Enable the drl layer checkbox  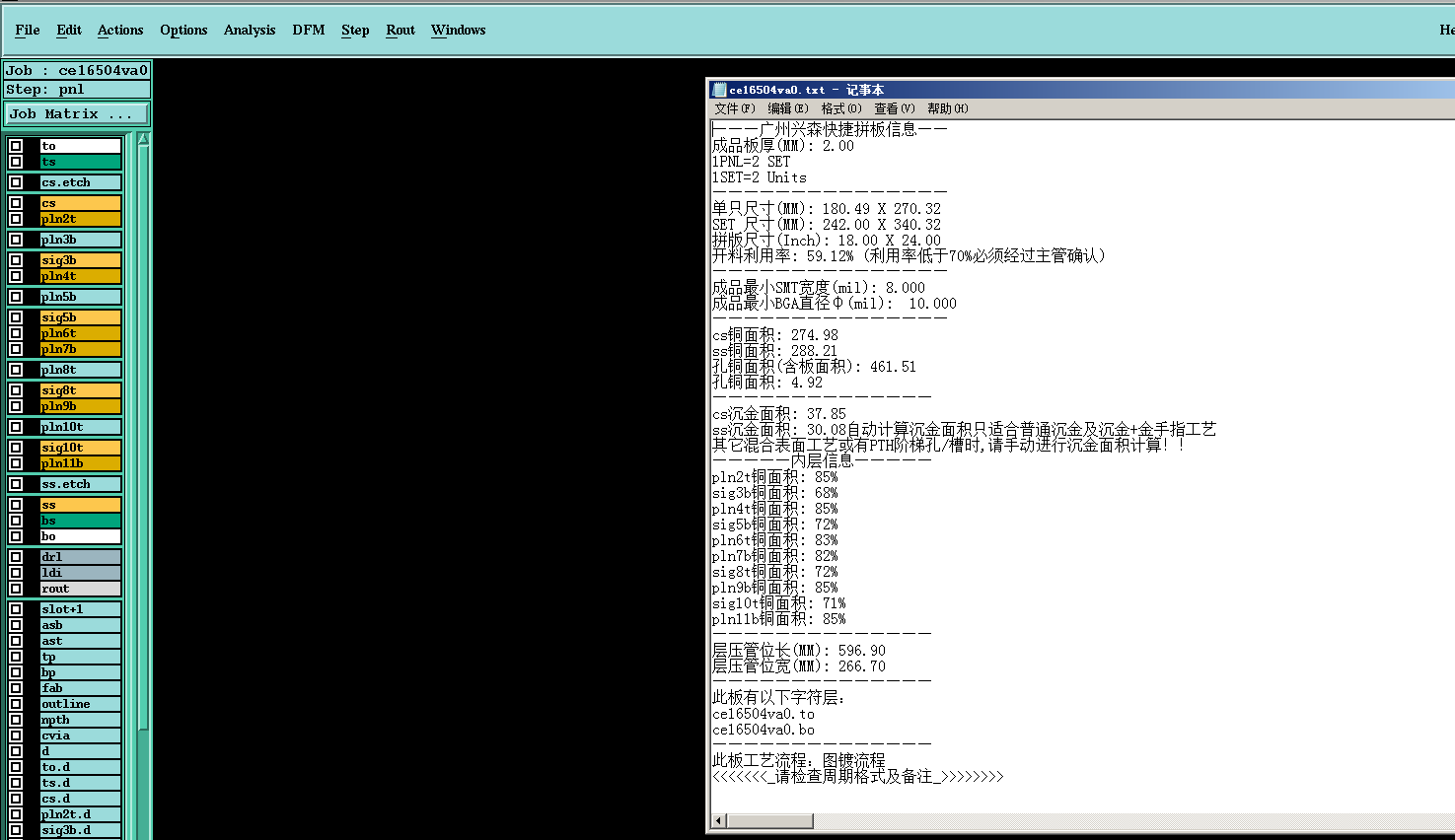[16, 557]
